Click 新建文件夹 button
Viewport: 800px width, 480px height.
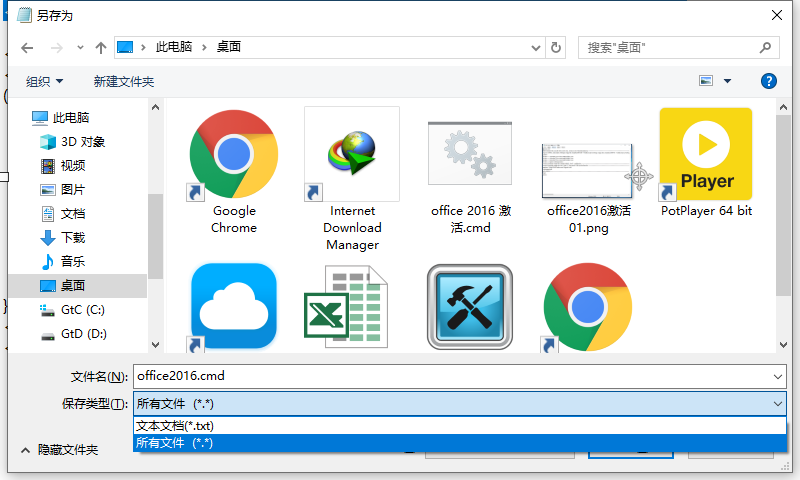pos(123,82)
